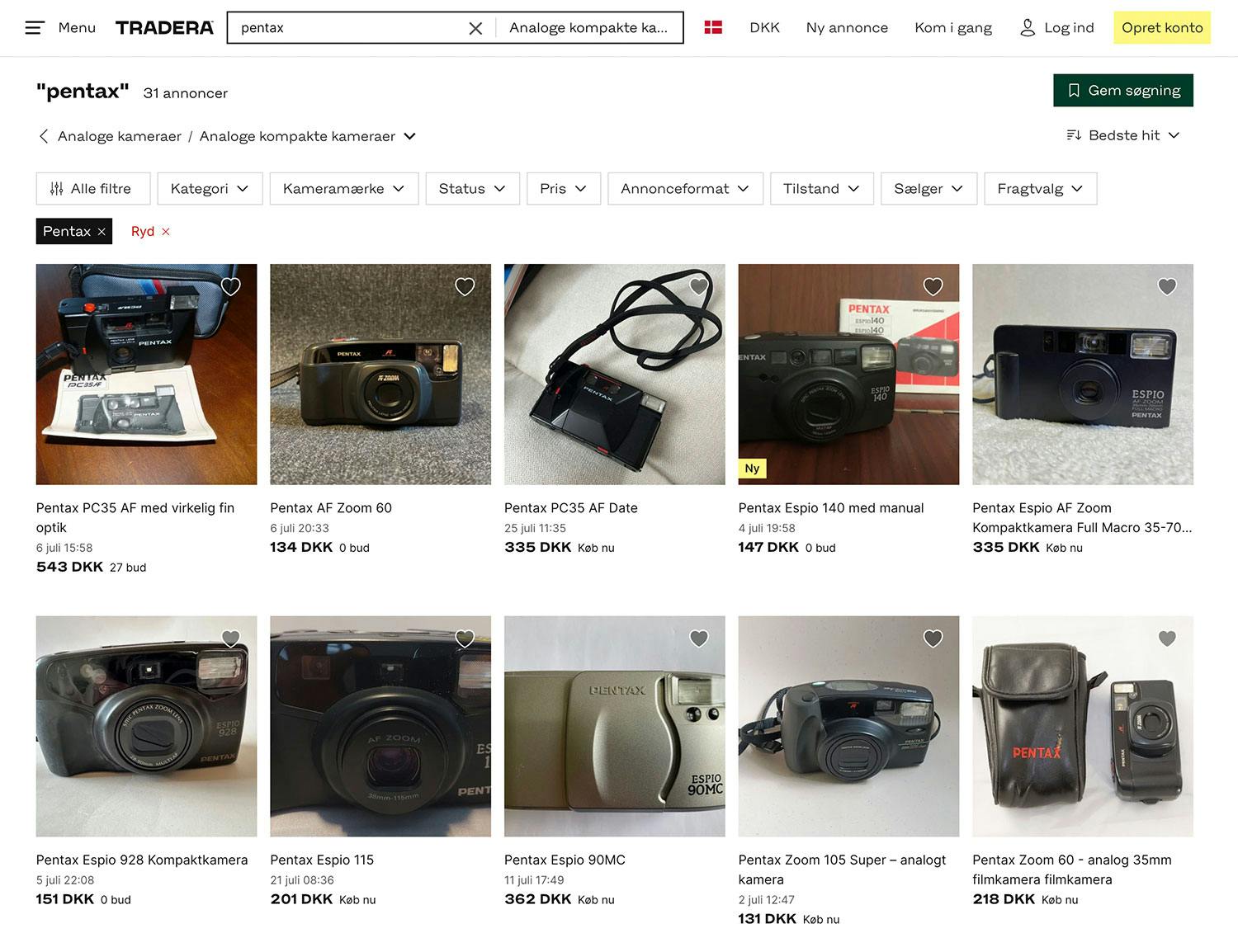
Task: Open Alle filtre sliders icon
Action: tap(56, 189)
